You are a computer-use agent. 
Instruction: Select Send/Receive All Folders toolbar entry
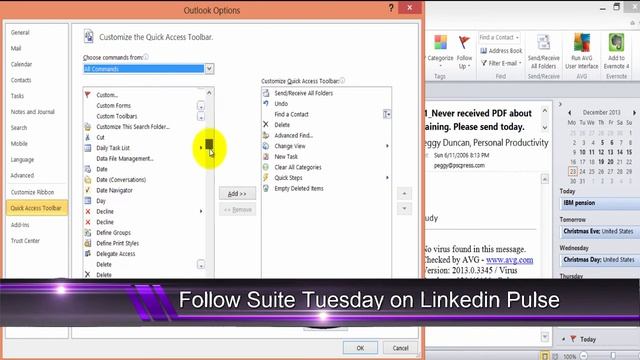(303, 93)
